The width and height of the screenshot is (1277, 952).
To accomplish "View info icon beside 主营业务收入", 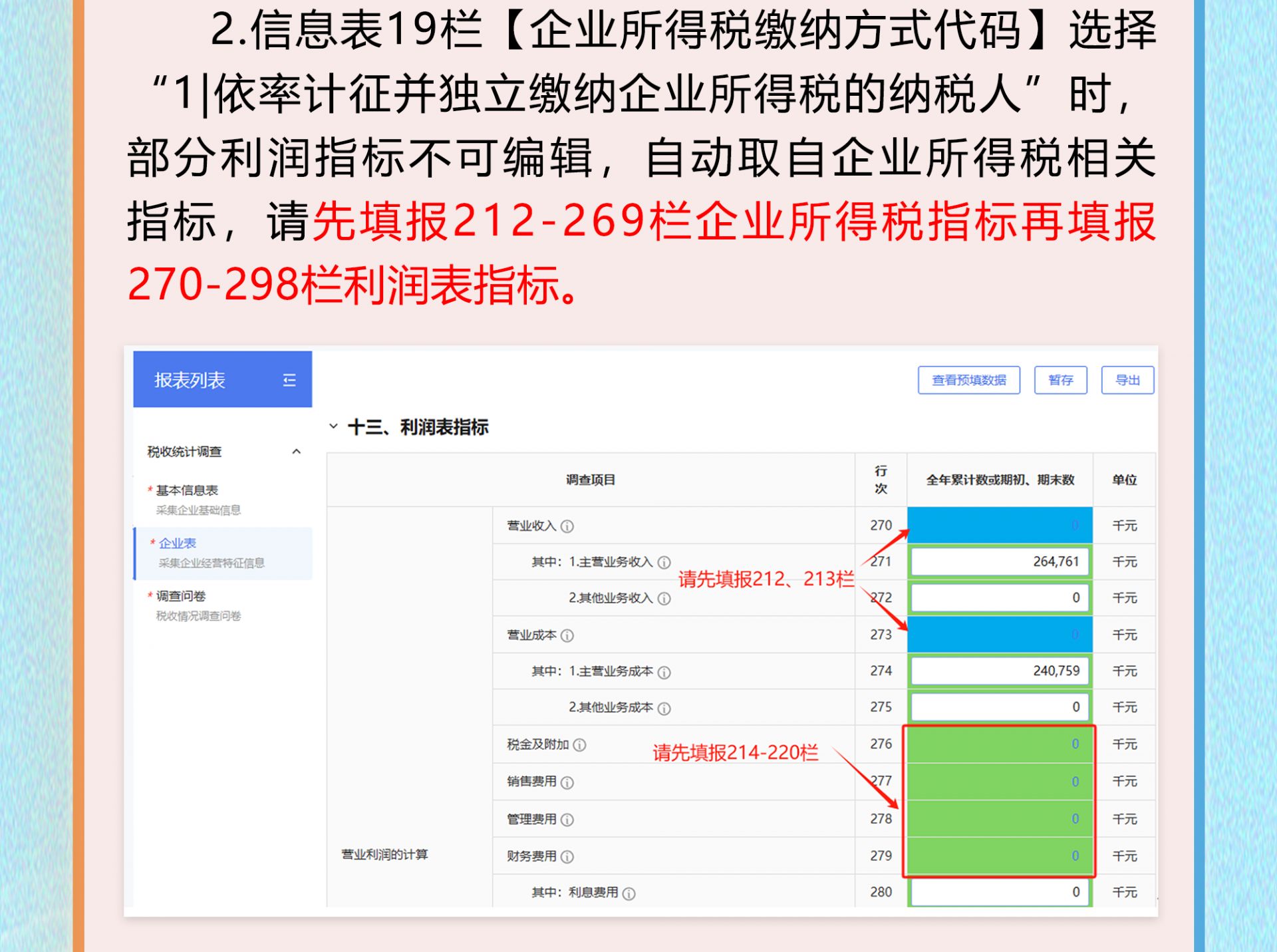I will click(x=664, y=561).
